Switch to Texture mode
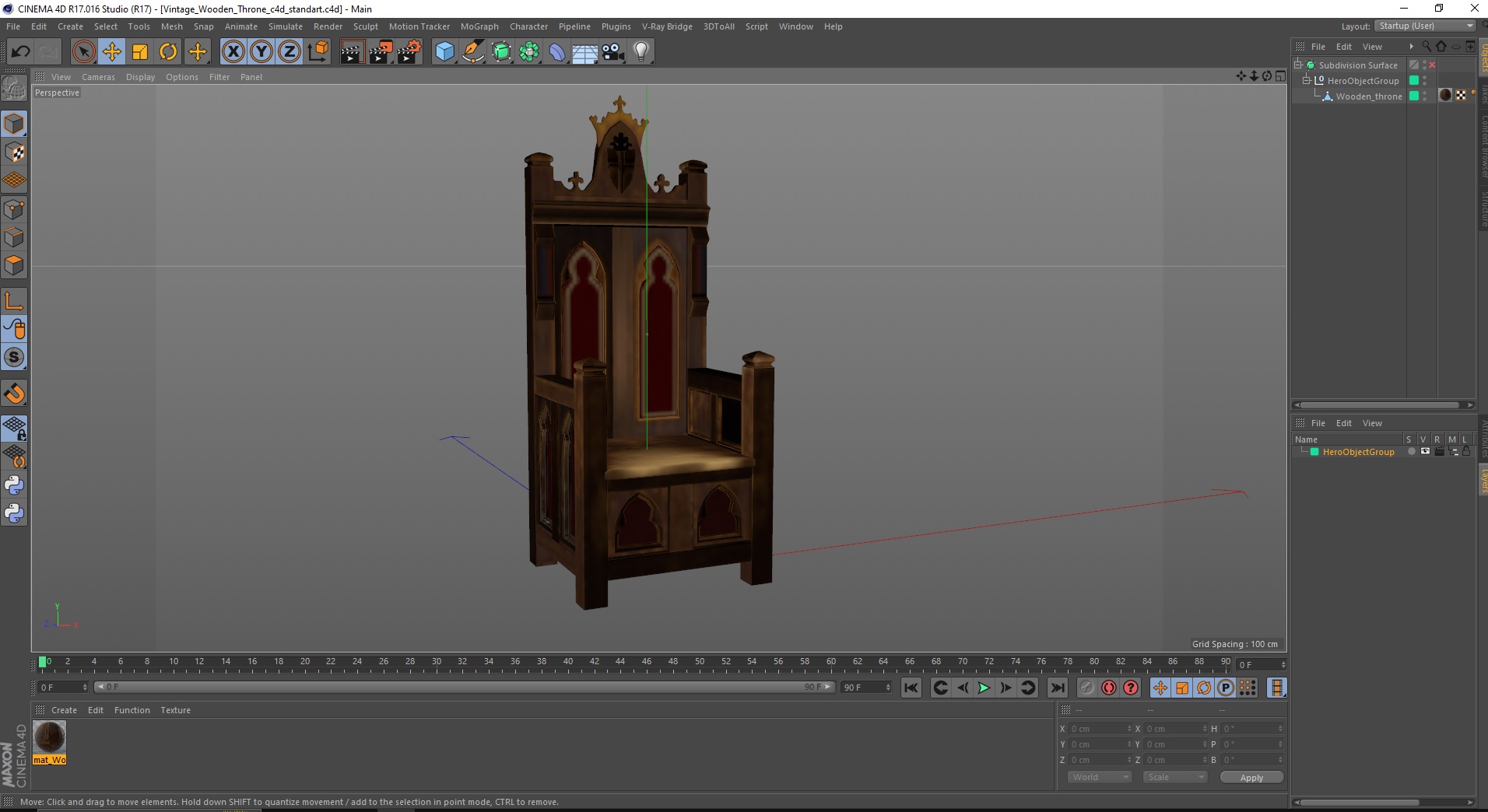 [14, 152]
